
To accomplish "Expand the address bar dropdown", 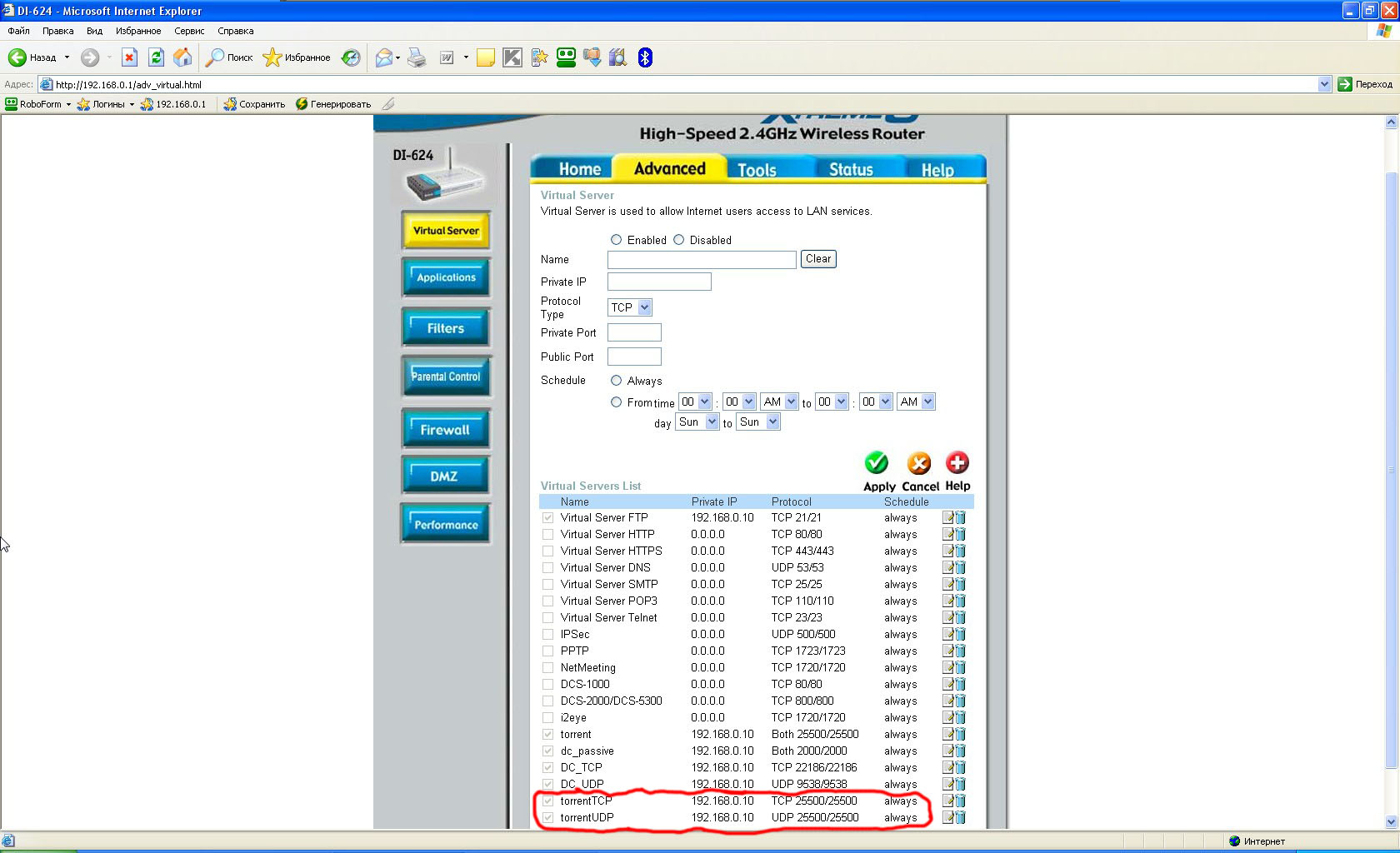I will [1324, 84].
